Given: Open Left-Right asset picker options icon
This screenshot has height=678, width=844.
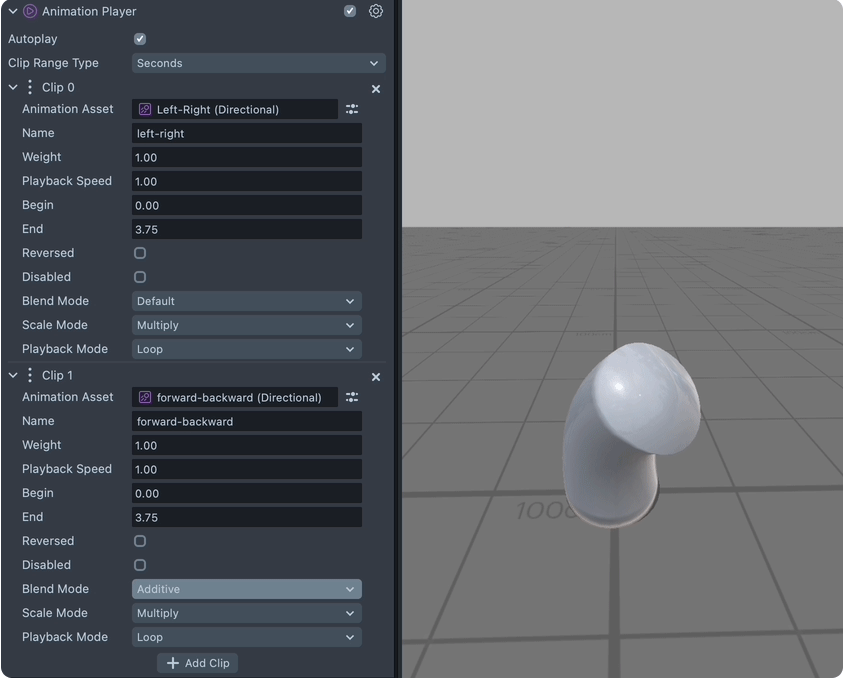Looking at the screenshot, I should point(352,109).
